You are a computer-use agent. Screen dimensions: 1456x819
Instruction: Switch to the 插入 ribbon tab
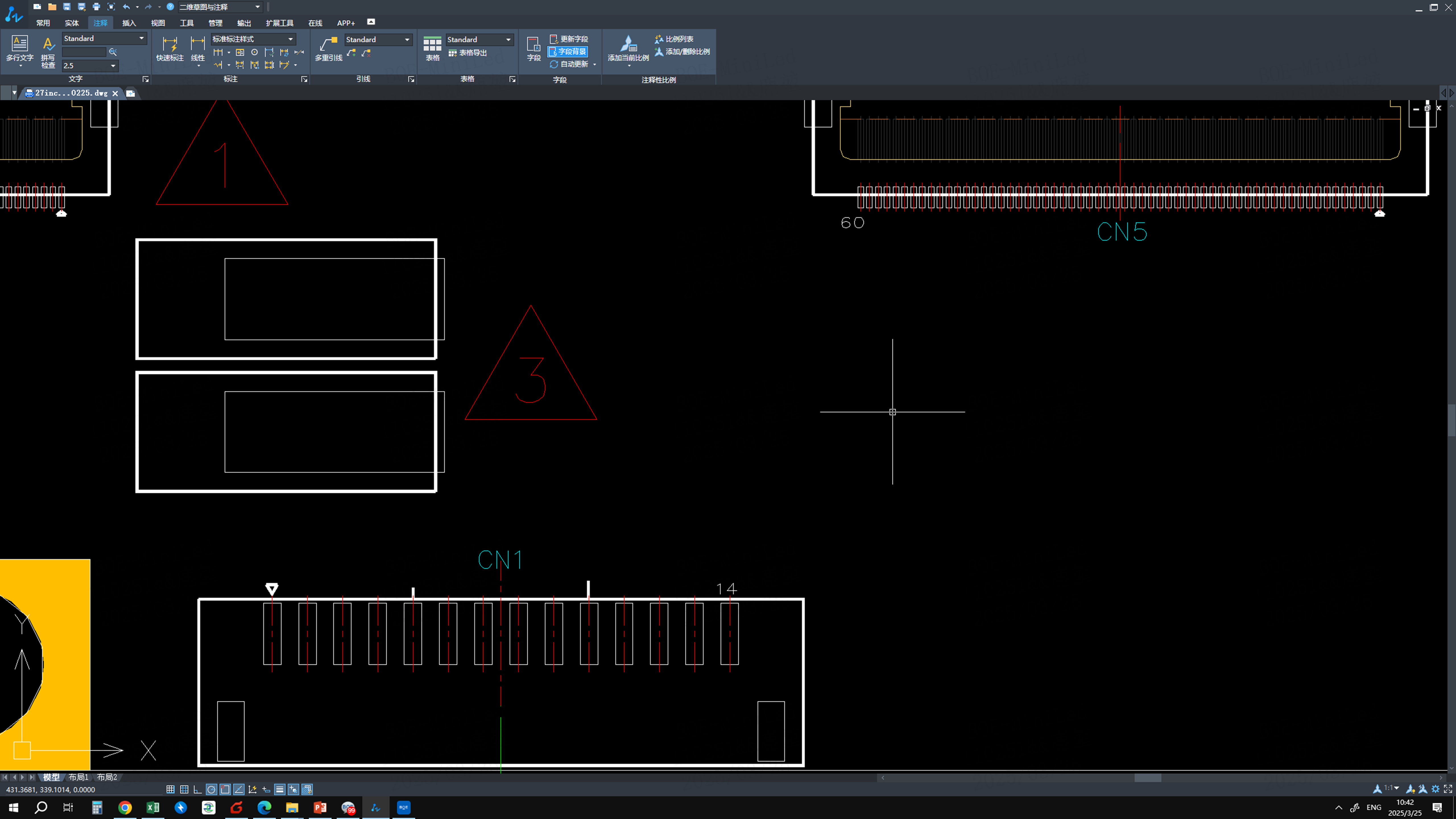pyautogui.click(x=129, y=23)
